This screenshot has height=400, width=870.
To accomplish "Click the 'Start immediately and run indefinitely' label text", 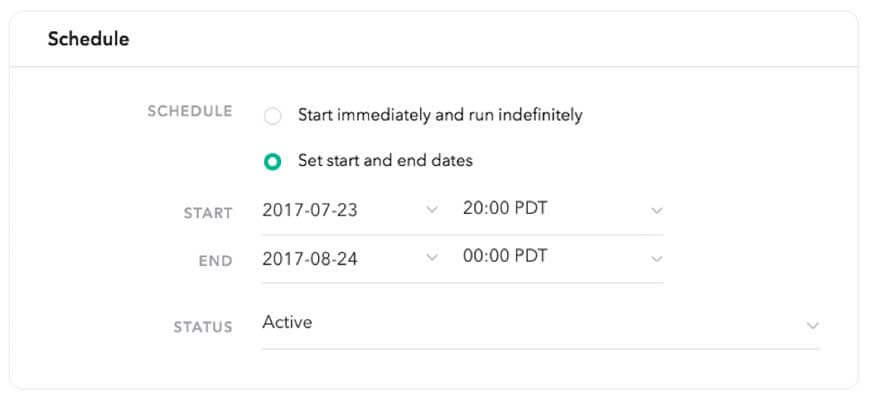I will [x=440, y=115].
